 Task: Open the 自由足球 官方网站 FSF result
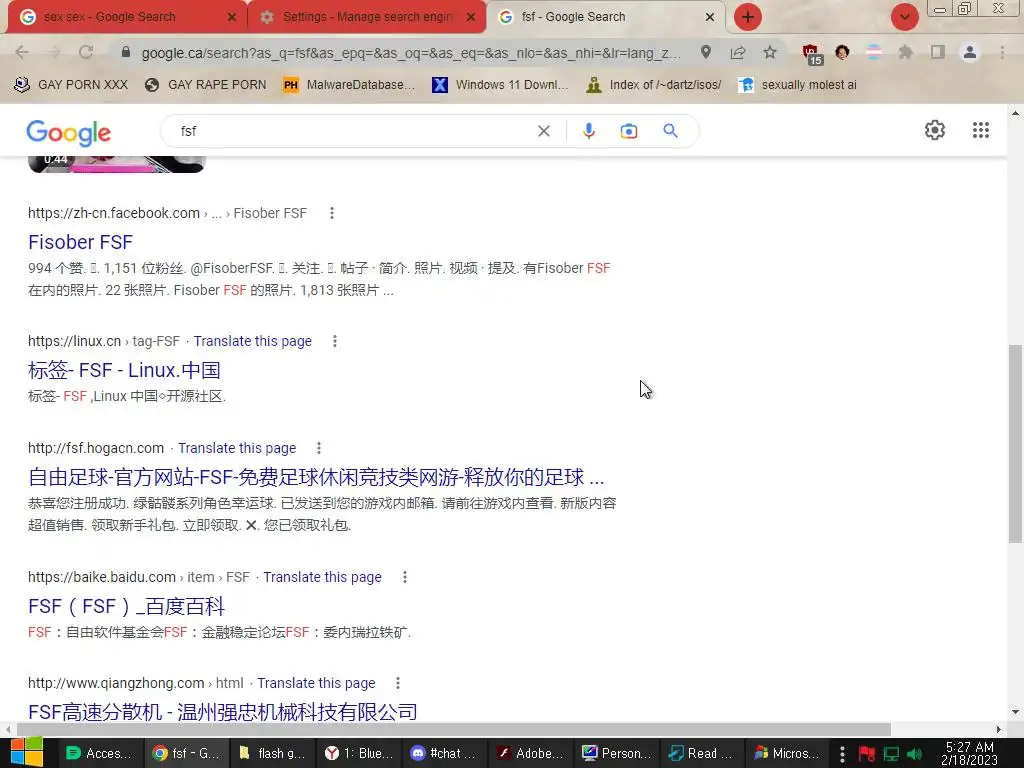[316, 477]
